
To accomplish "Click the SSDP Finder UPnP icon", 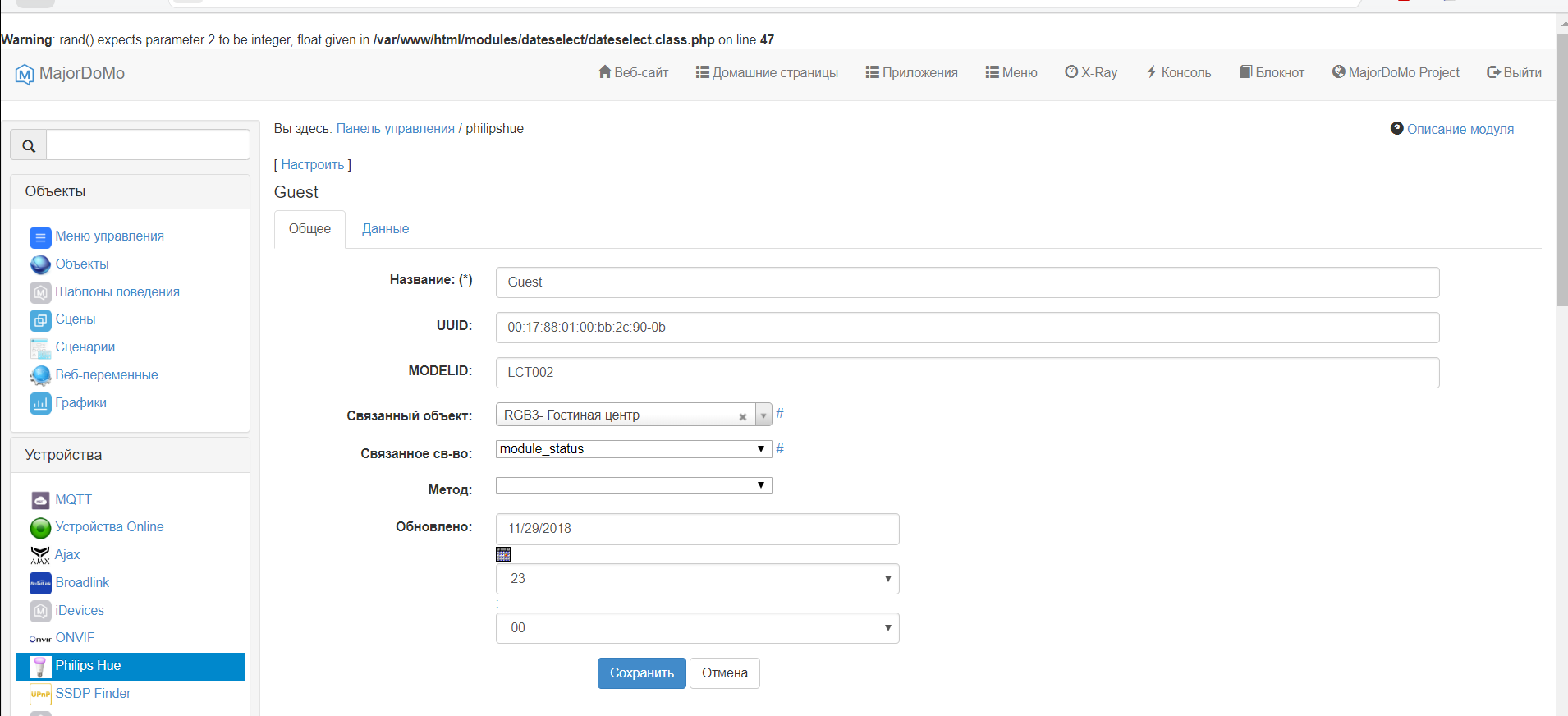I will [x=40, y=695].
